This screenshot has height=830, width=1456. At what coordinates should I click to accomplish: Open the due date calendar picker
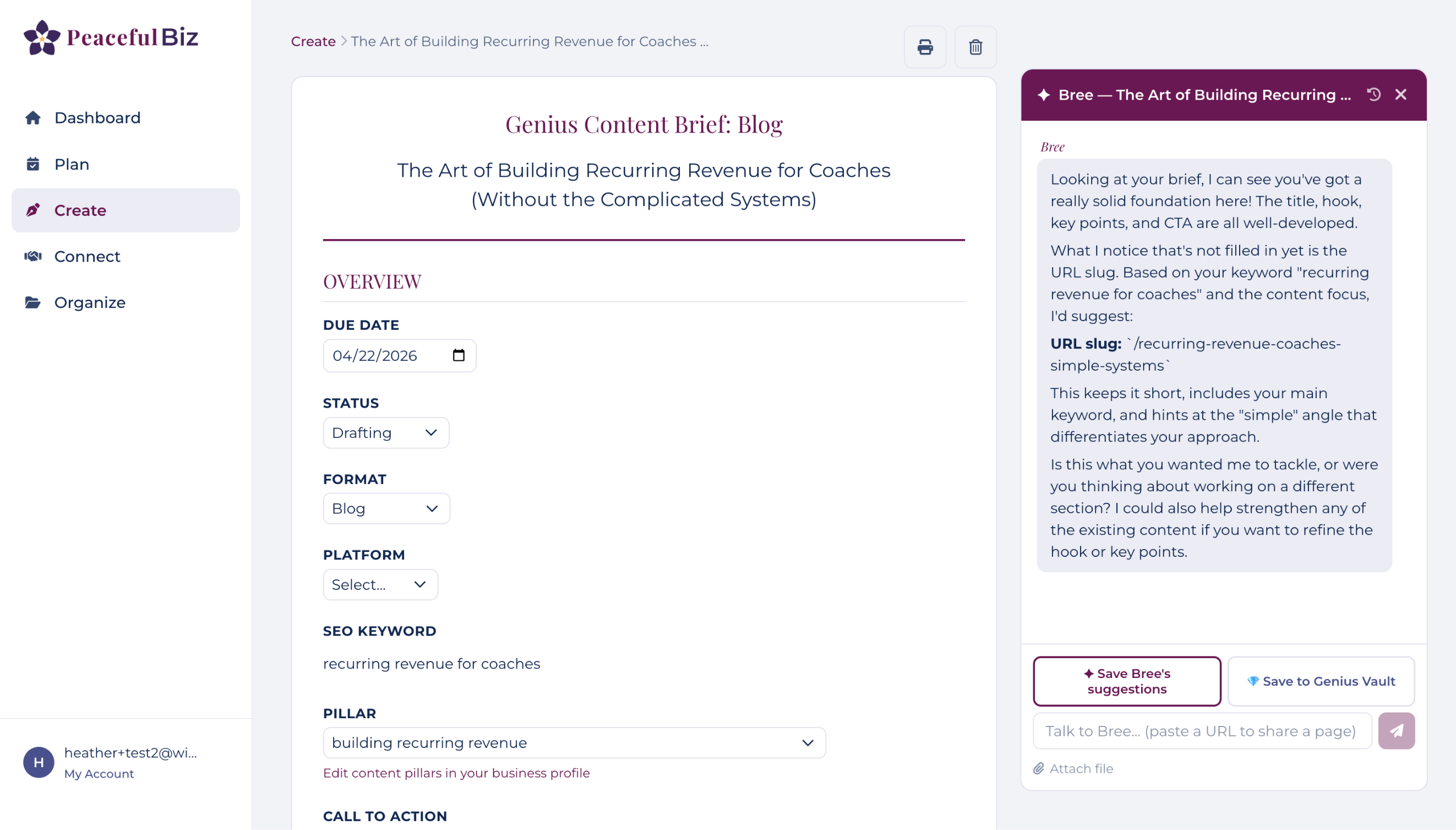(459, 356)
